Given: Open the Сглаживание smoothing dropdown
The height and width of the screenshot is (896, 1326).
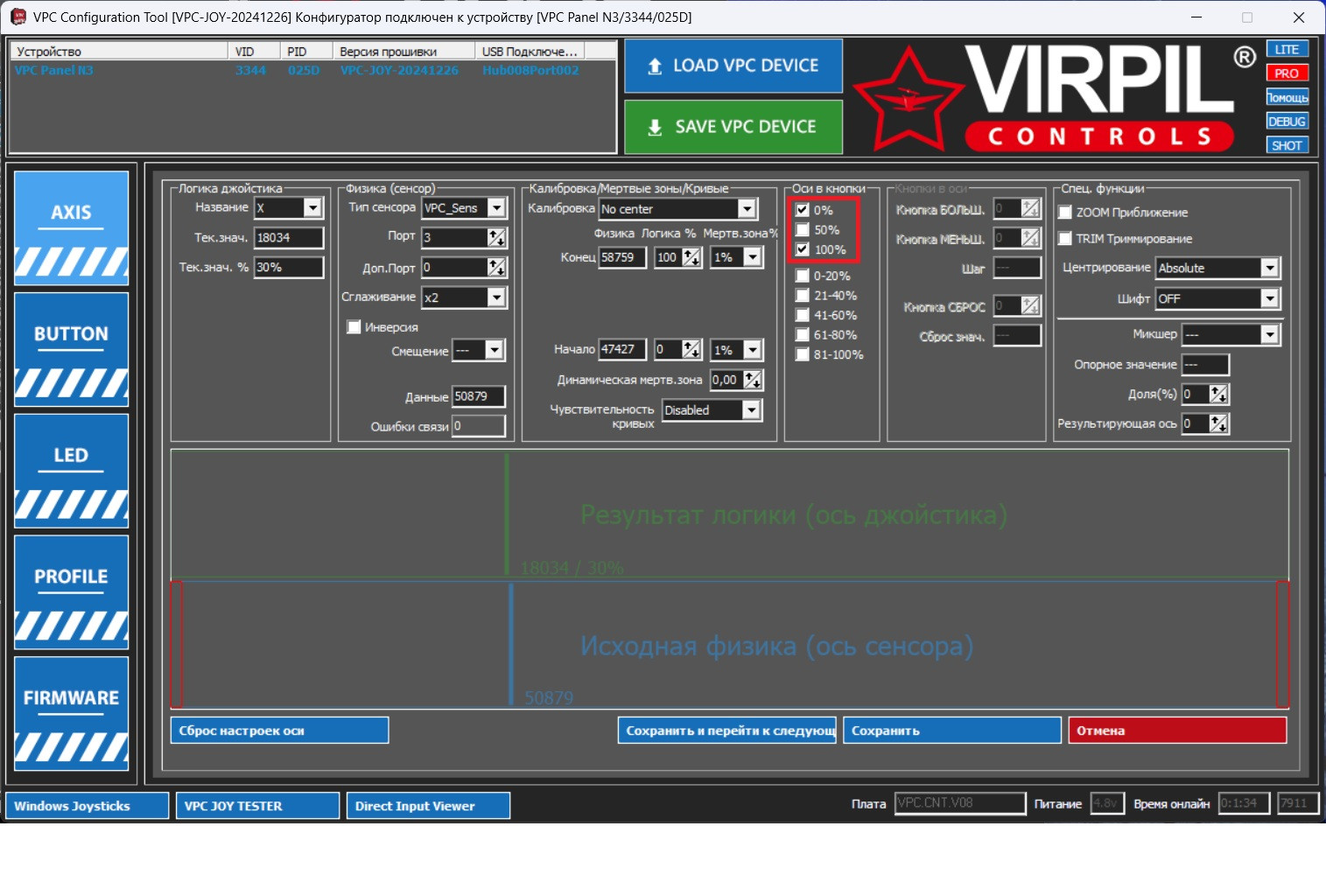Looking at the screenshot, I should pyautogui.click(x=496, y=297).
